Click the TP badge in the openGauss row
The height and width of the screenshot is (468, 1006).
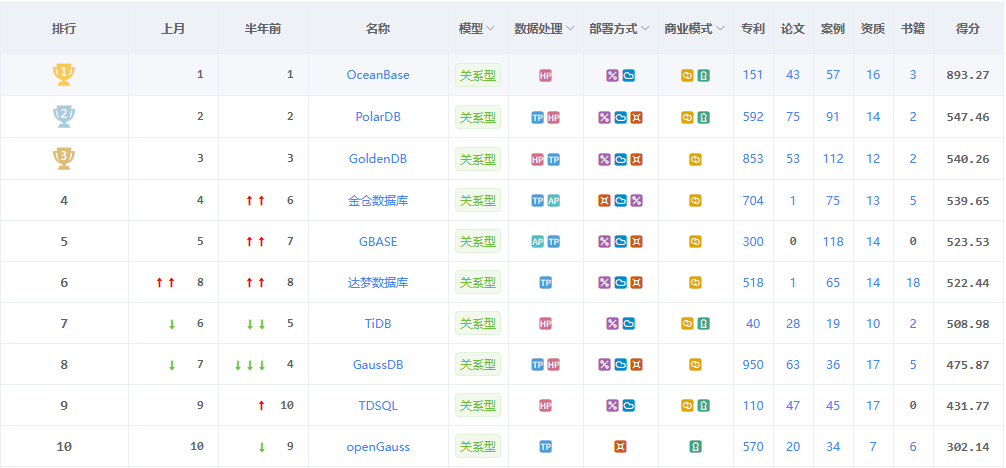pos(545,447)
